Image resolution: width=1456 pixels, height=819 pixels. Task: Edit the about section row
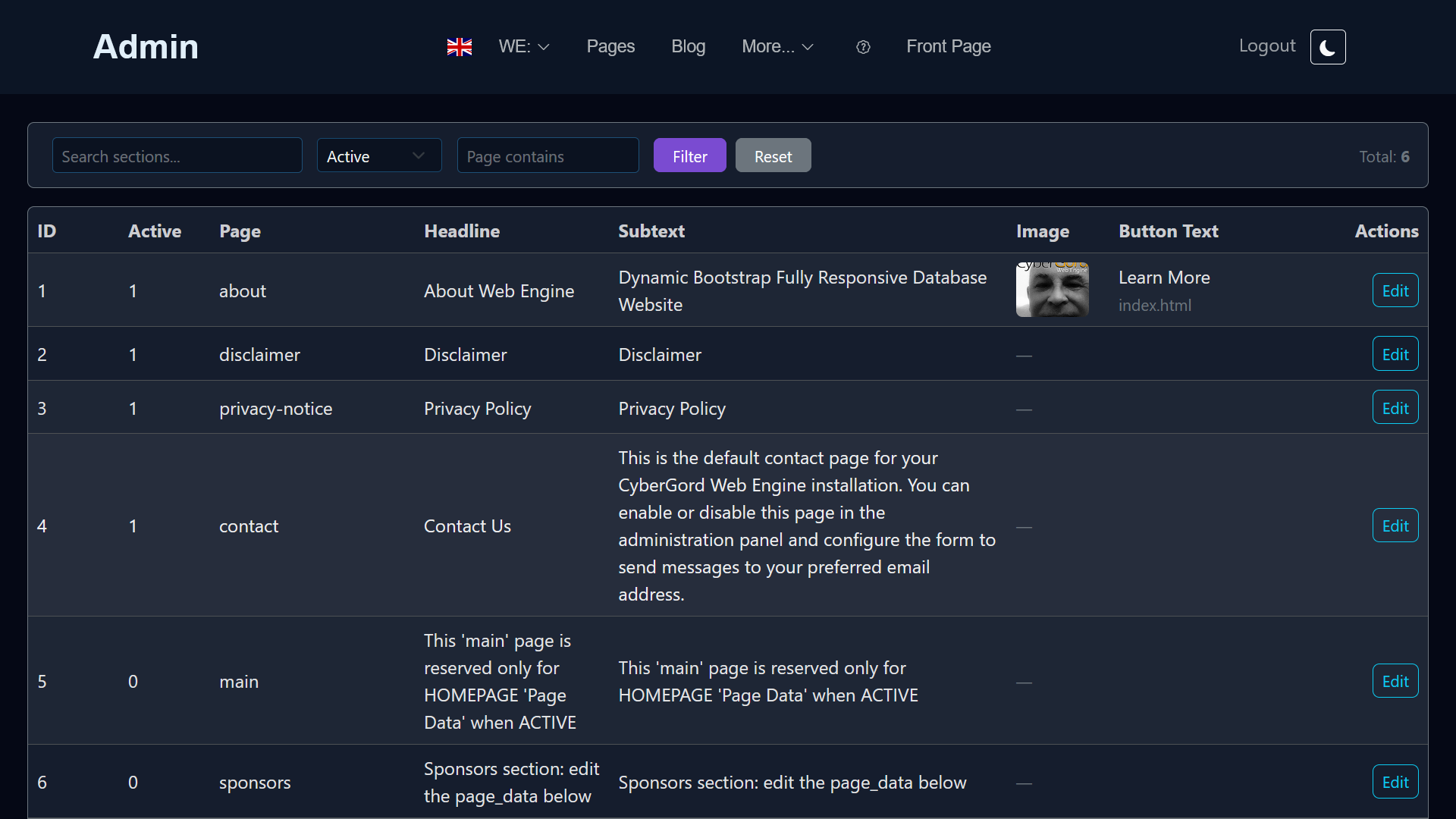point(1395,290)
